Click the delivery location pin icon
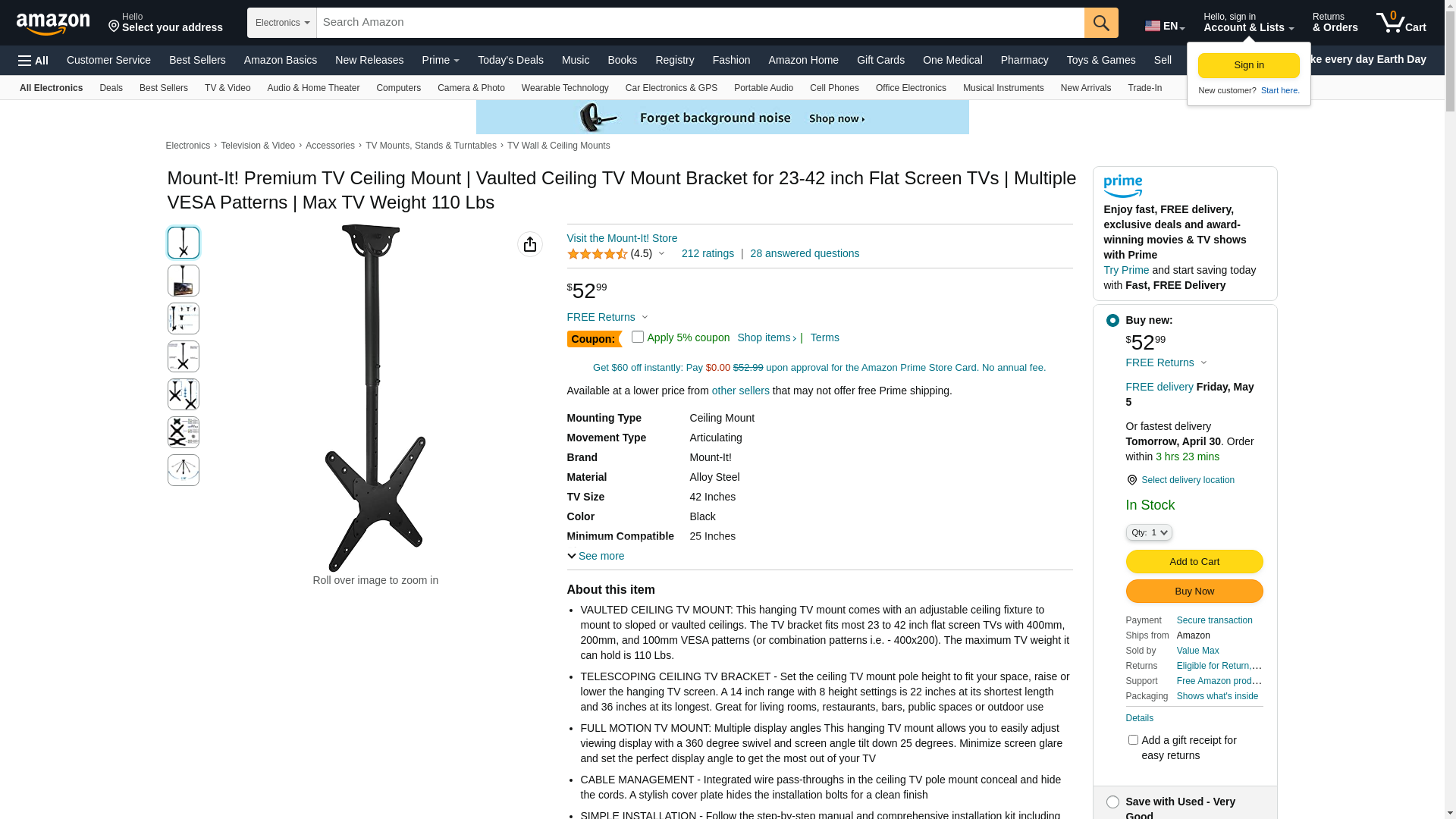 tap(1131, 480)
